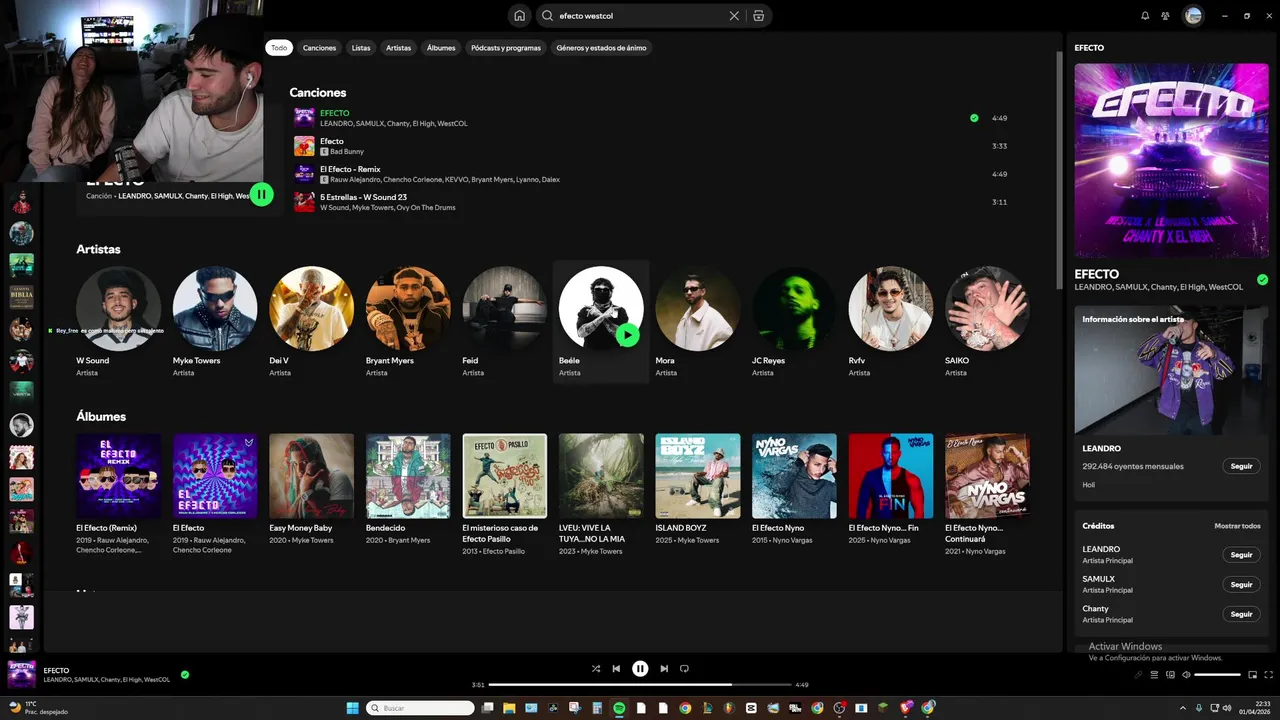The height and width of the screenshot is (720, 1280).
Task: Click Spotify icon in Windows taskbar
Action: pos(619,708)
